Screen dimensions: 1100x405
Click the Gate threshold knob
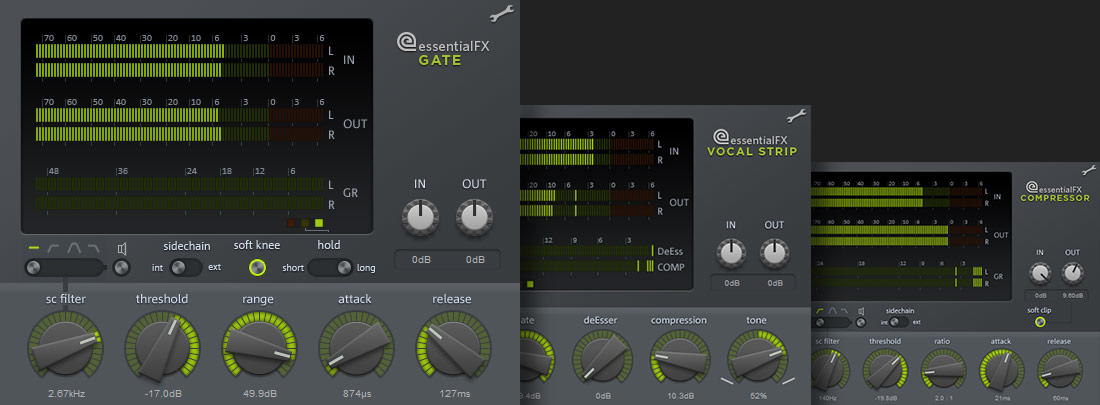[162, 348]
